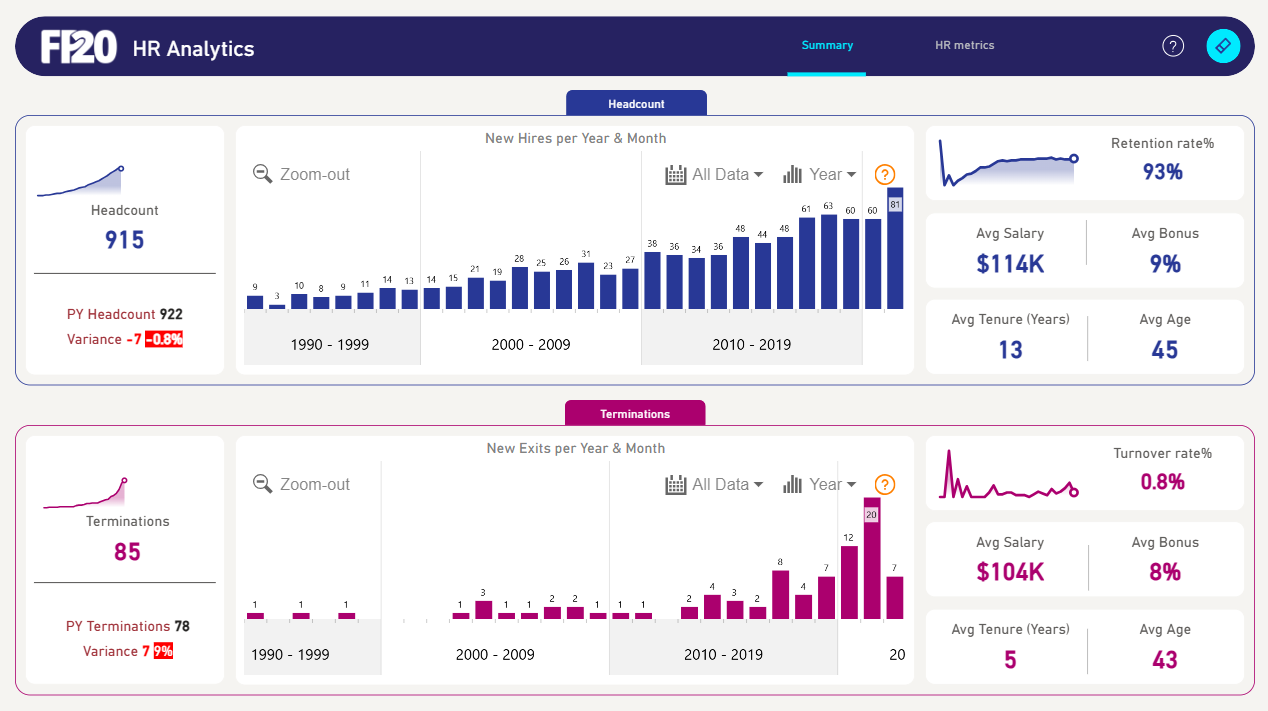The width and height of the screenshot is (1268, 711).
Task: Click the Retention rate 93% value
Action: point(1163,172)
